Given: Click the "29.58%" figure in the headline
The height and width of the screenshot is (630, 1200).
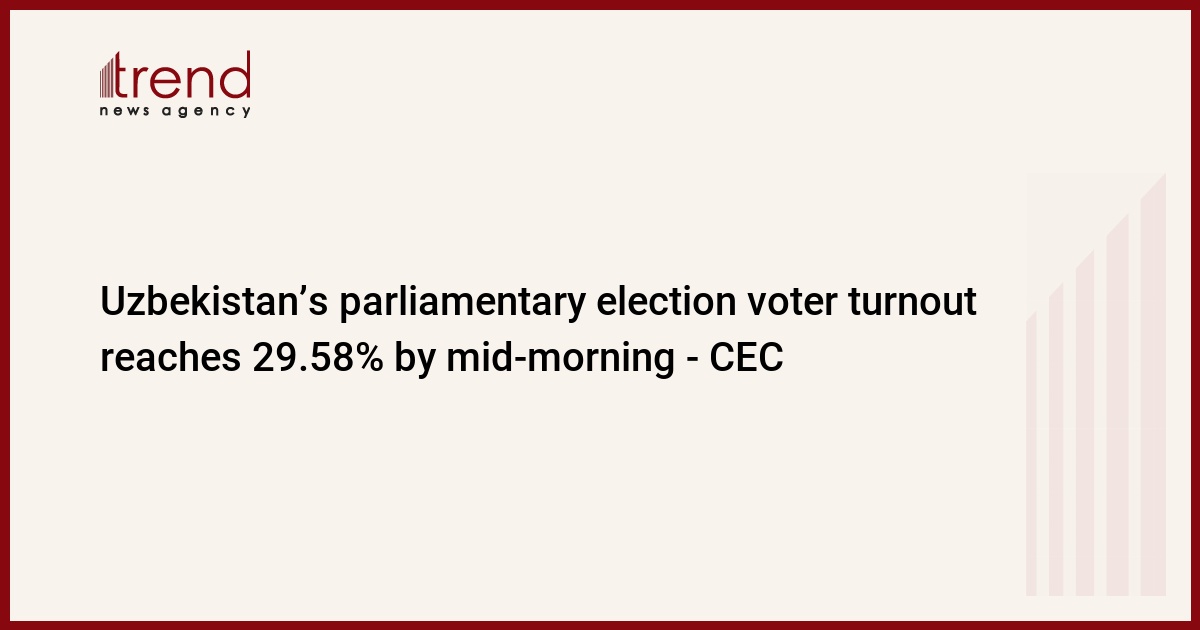Looking at the screenshot, I should pos(309,357).
